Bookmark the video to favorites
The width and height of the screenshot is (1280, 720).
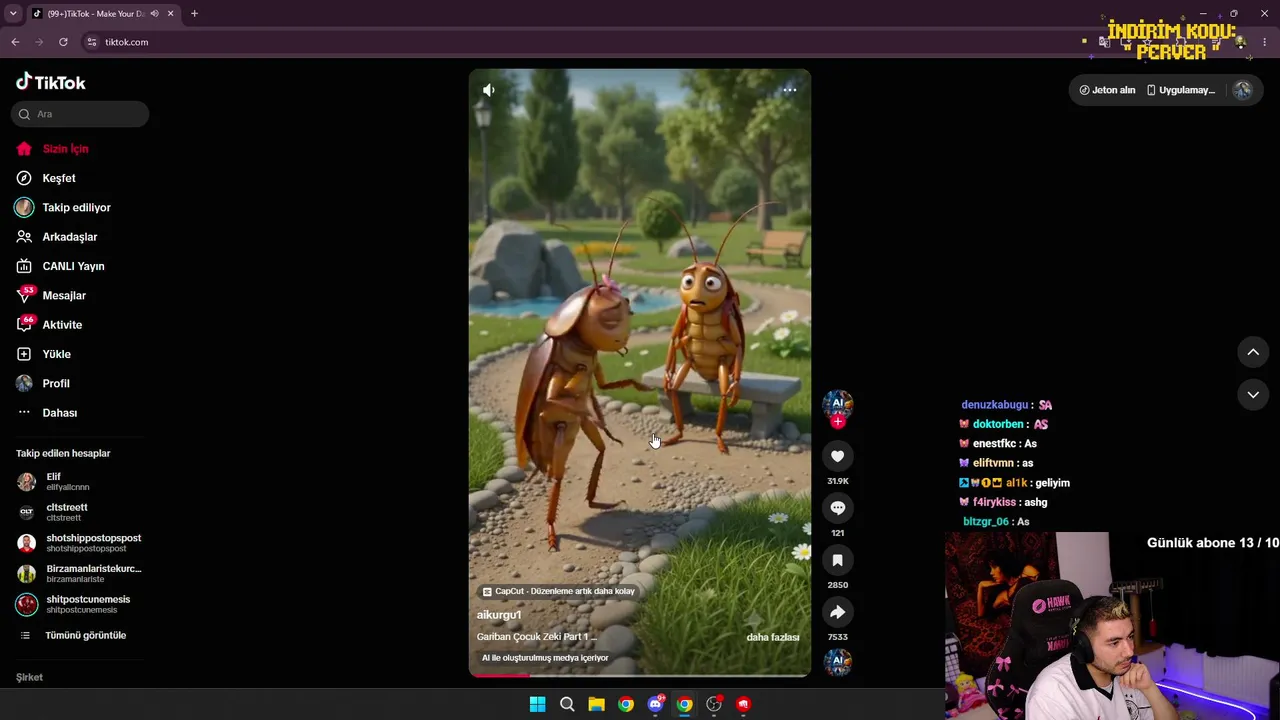click(x=838, y=560)
